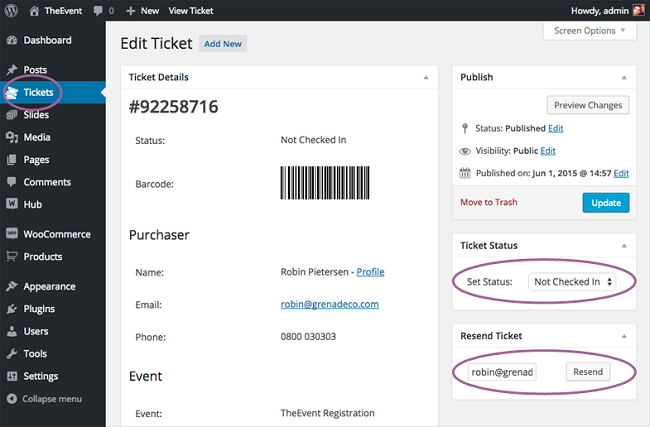The width and height of the screenshot is (650, 427).
Task: Click the WordPress logo icon
Action: pos(13,10)
